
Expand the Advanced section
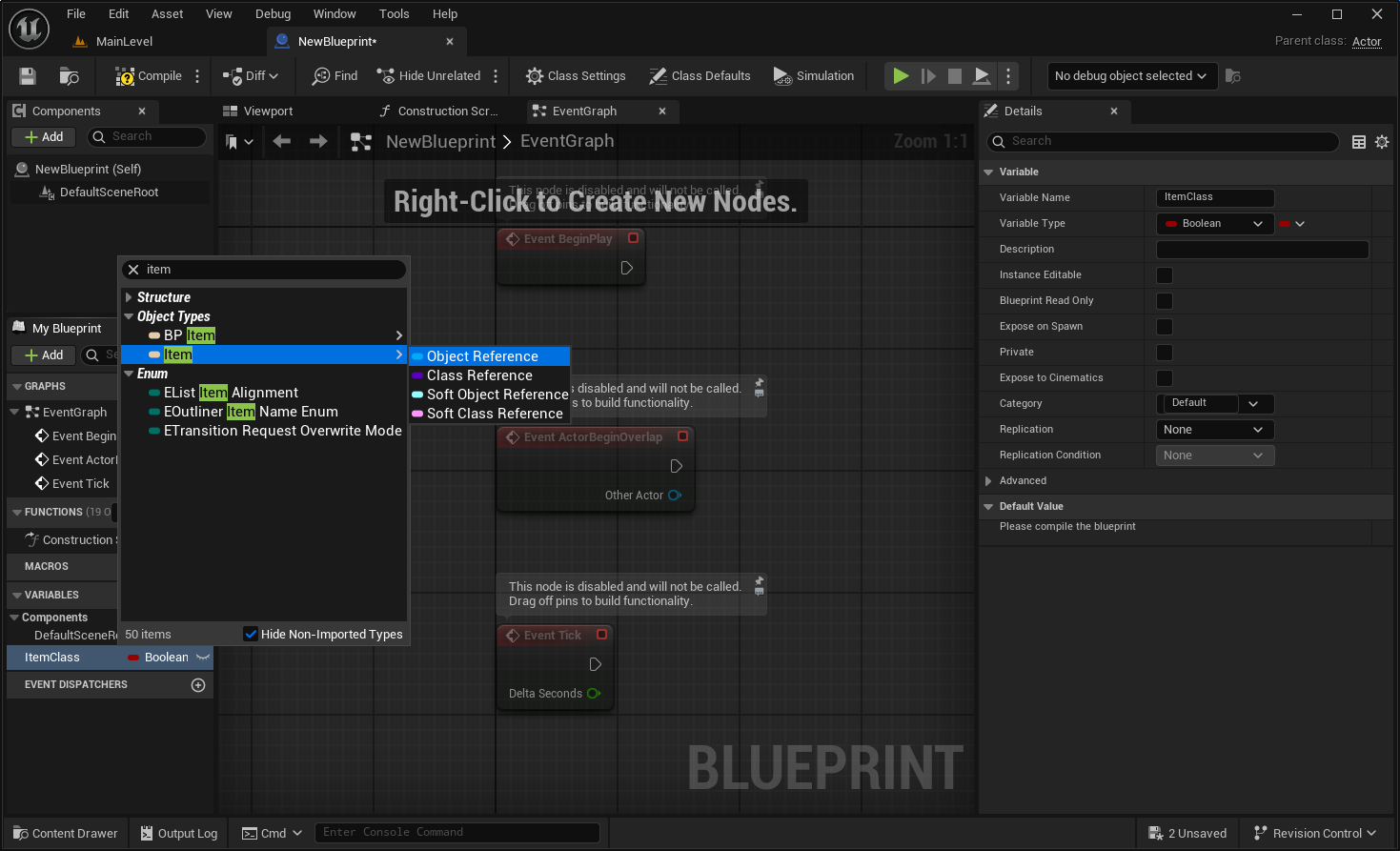988,481
